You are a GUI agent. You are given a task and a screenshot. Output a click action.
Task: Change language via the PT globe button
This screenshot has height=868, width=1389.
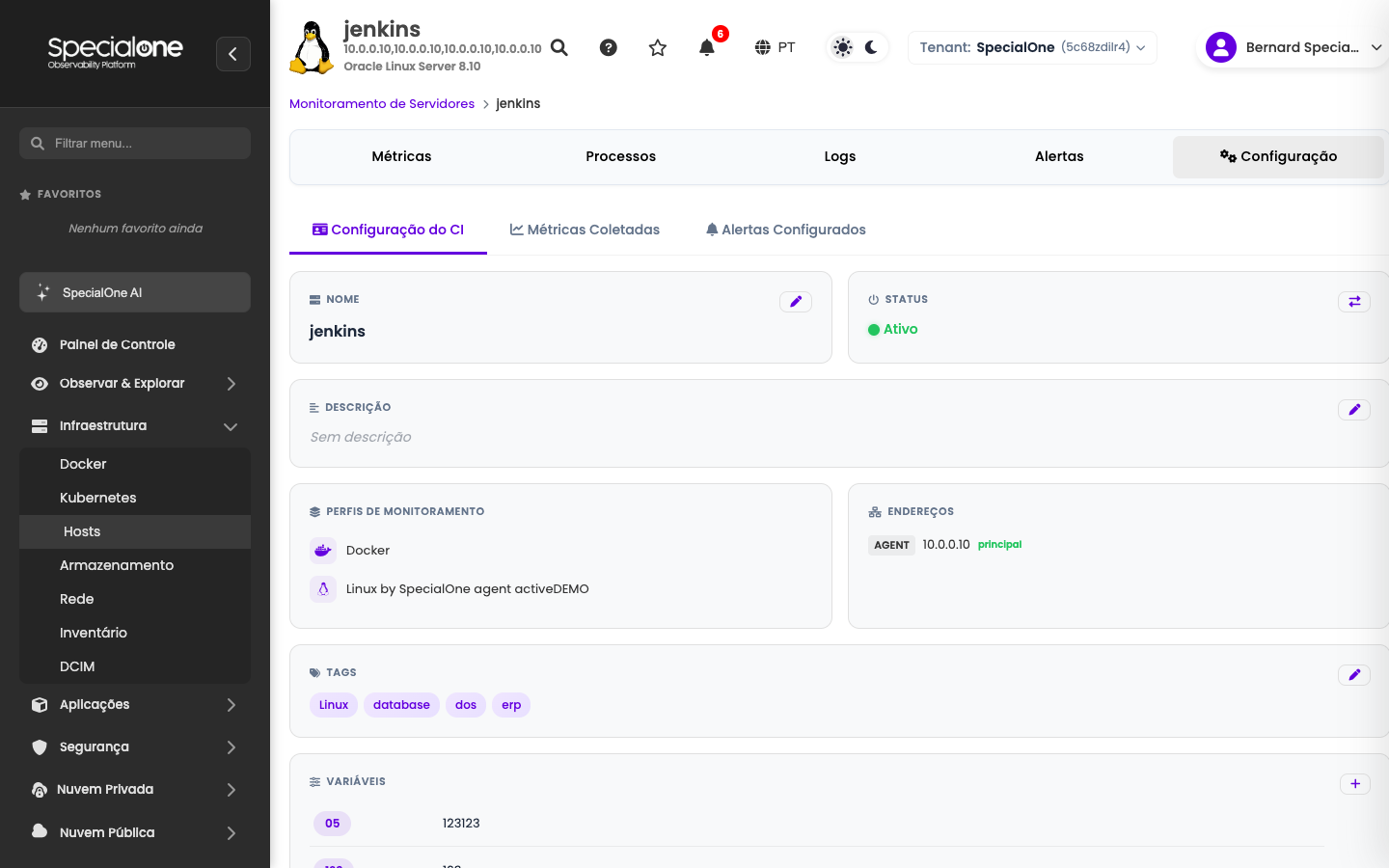pos(776,47)
